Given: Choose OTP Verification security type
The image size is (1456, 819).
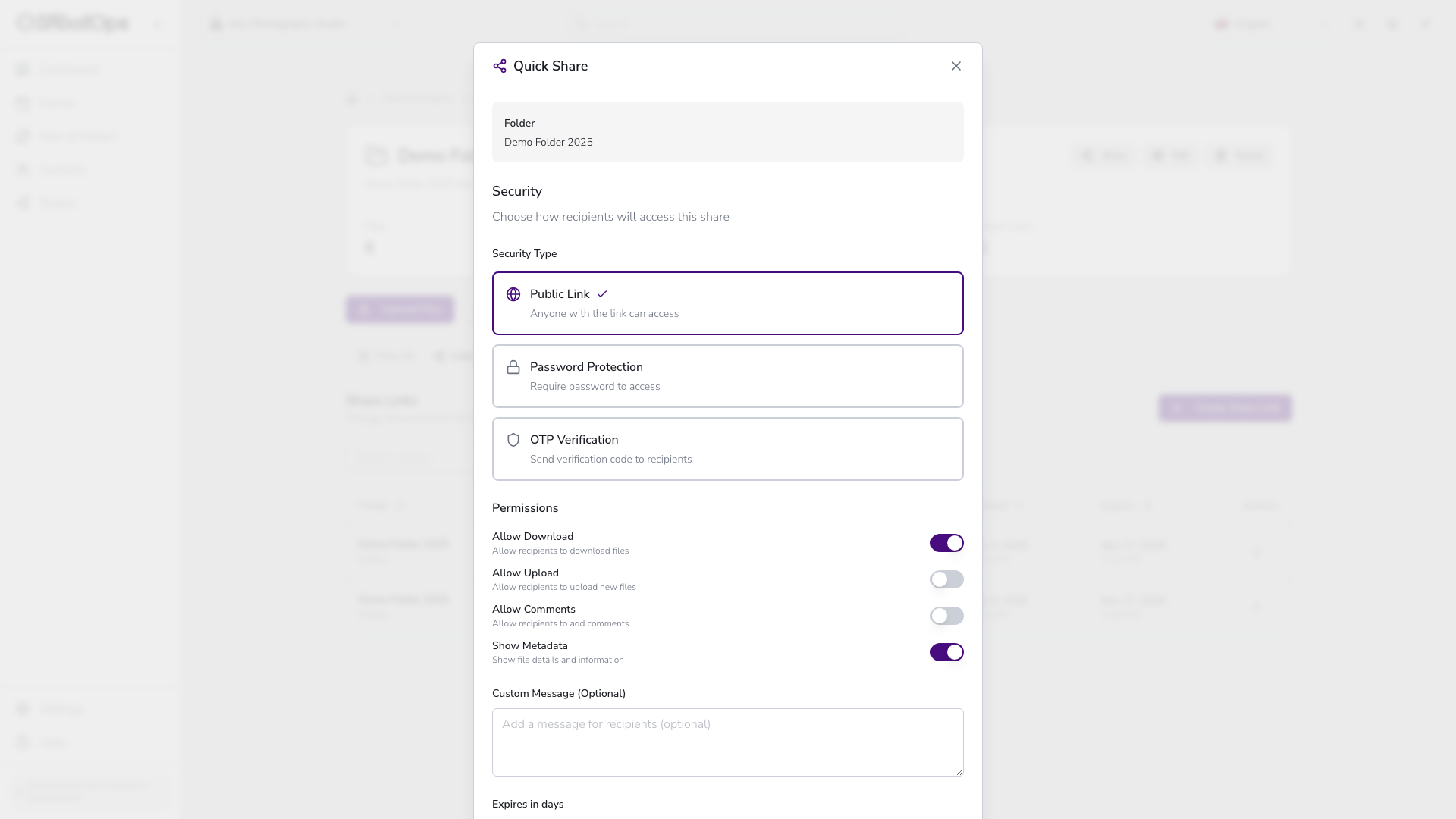Looking at the screenshot, I should coord(726,449).
